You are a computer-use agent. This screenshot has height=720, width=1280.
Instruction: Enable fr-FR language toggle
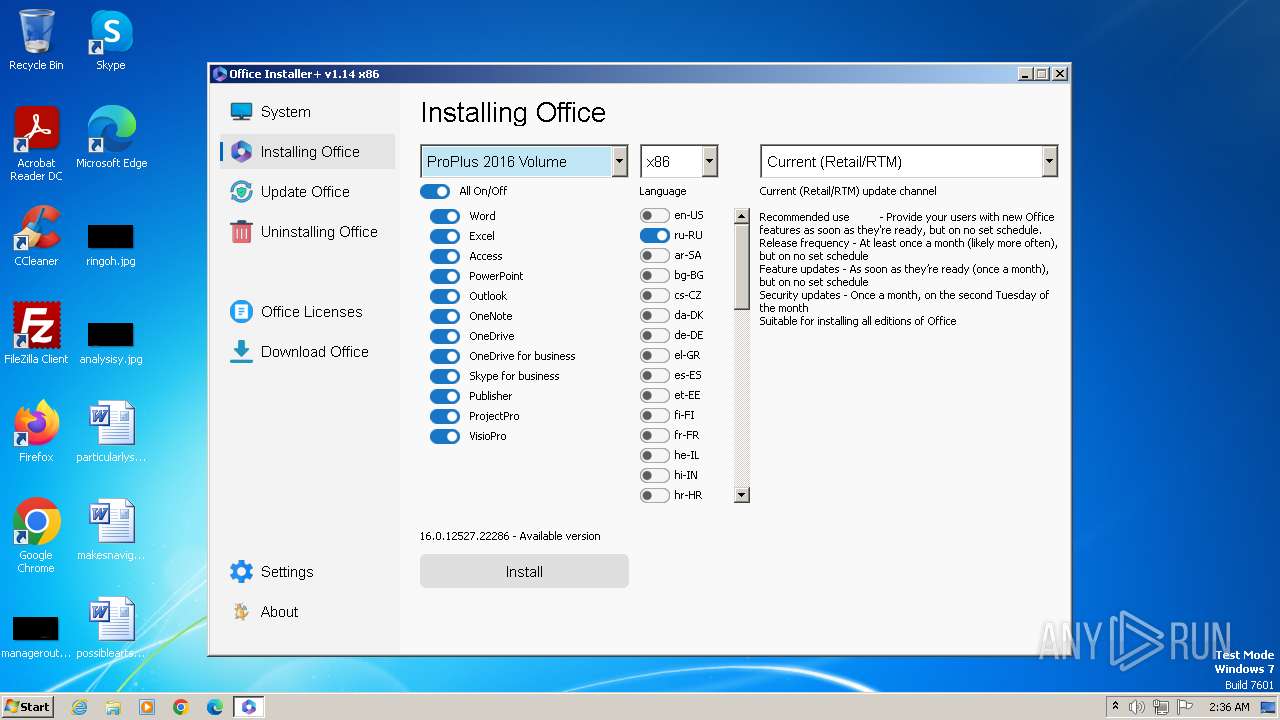point(655,435)
